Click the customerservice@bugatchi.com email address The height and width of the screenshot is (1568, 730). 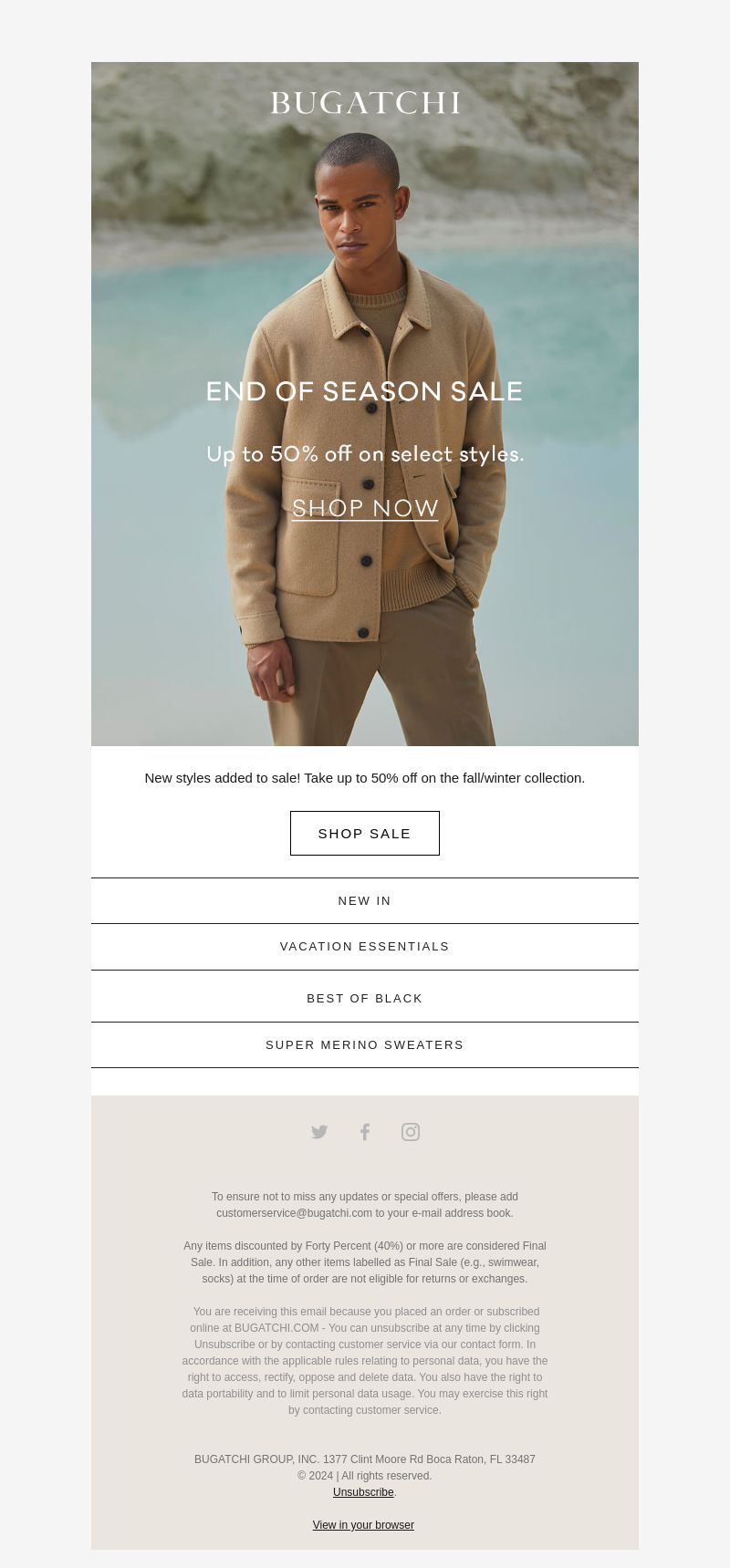[294, 1213]
